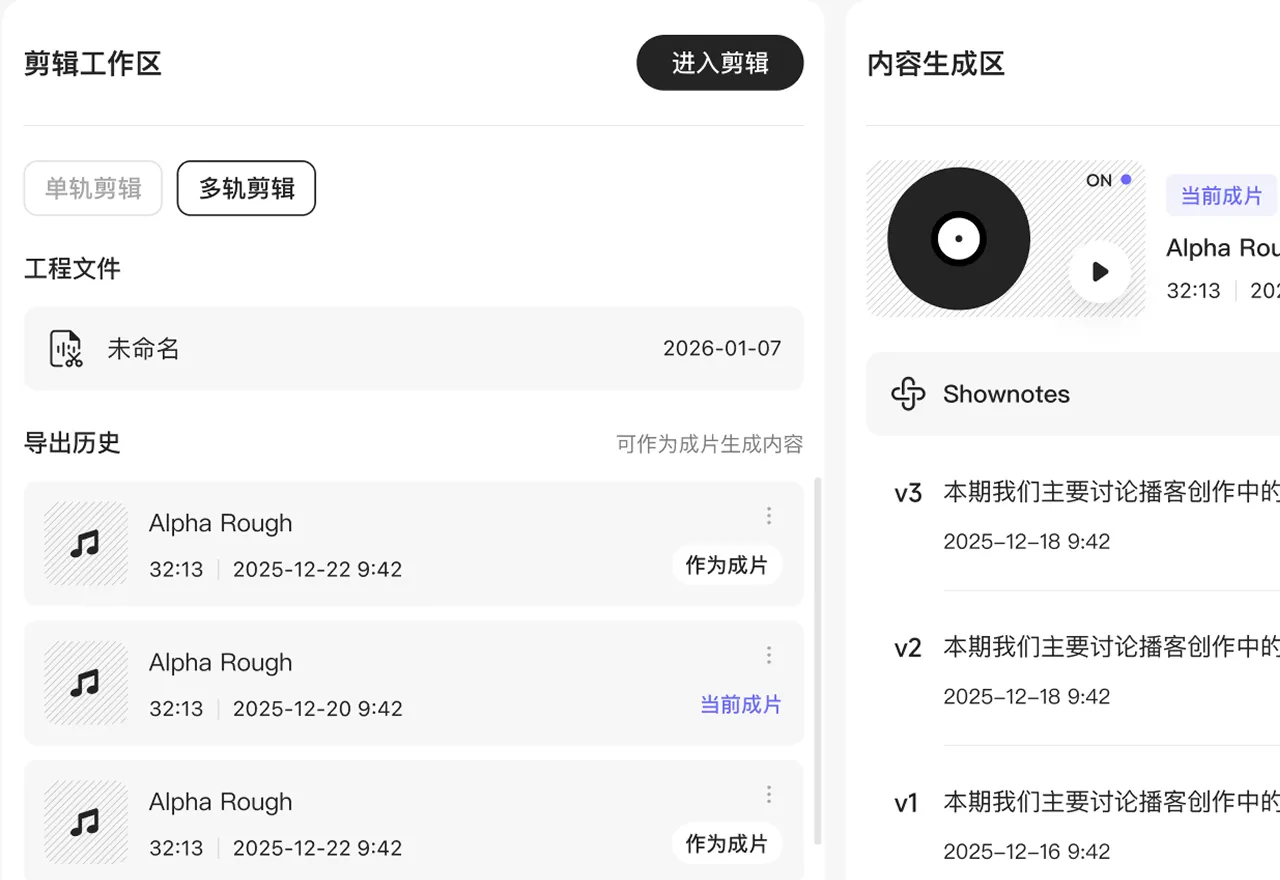Open more options for last Alpha Rough export
The height and width of the screenshot is (880, 1280).
(x=768, y=794)
